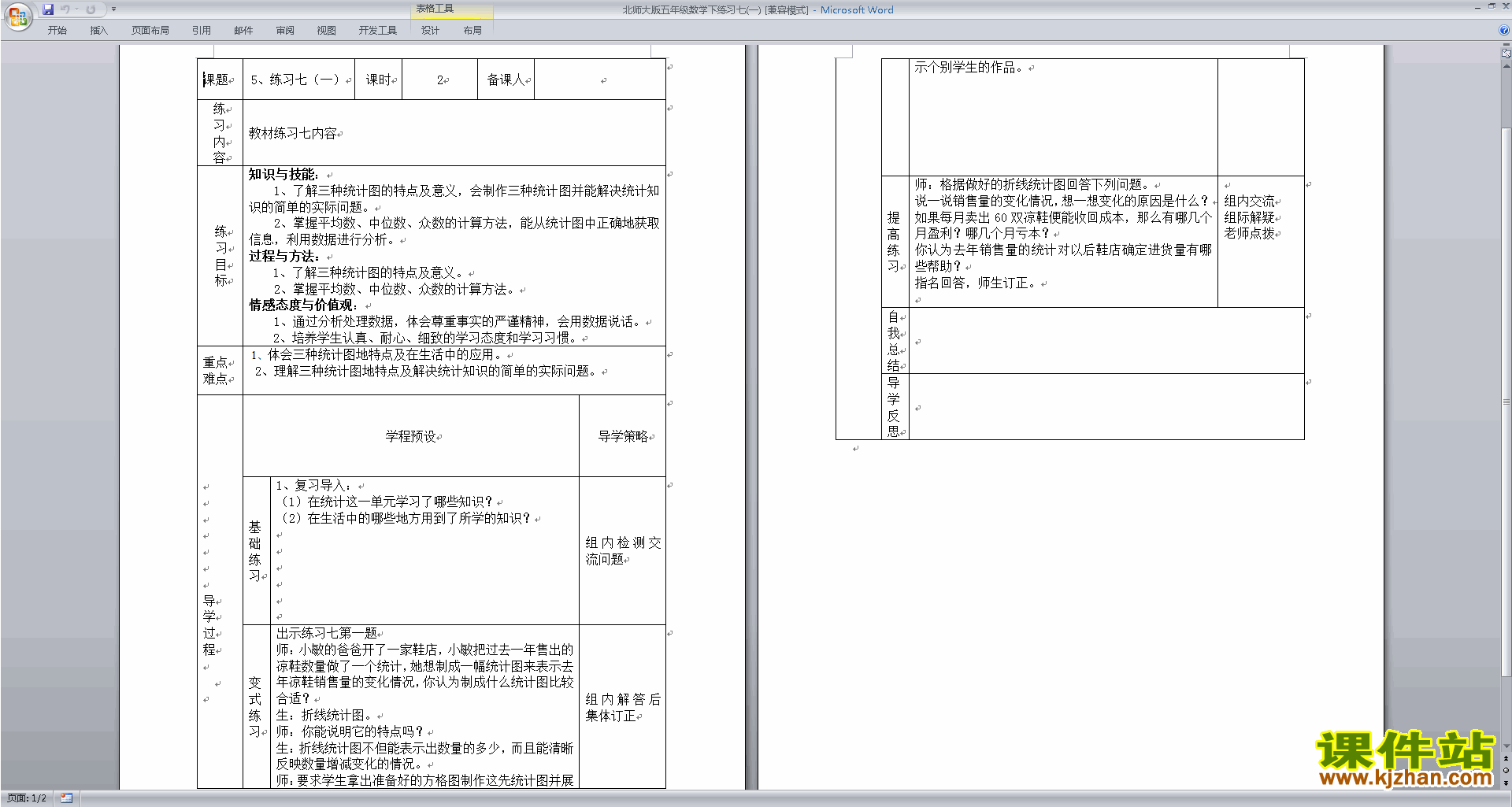The image size is (1512, 807).
Task: Open the table tools 设计 tab
Action: coord(431,31)
